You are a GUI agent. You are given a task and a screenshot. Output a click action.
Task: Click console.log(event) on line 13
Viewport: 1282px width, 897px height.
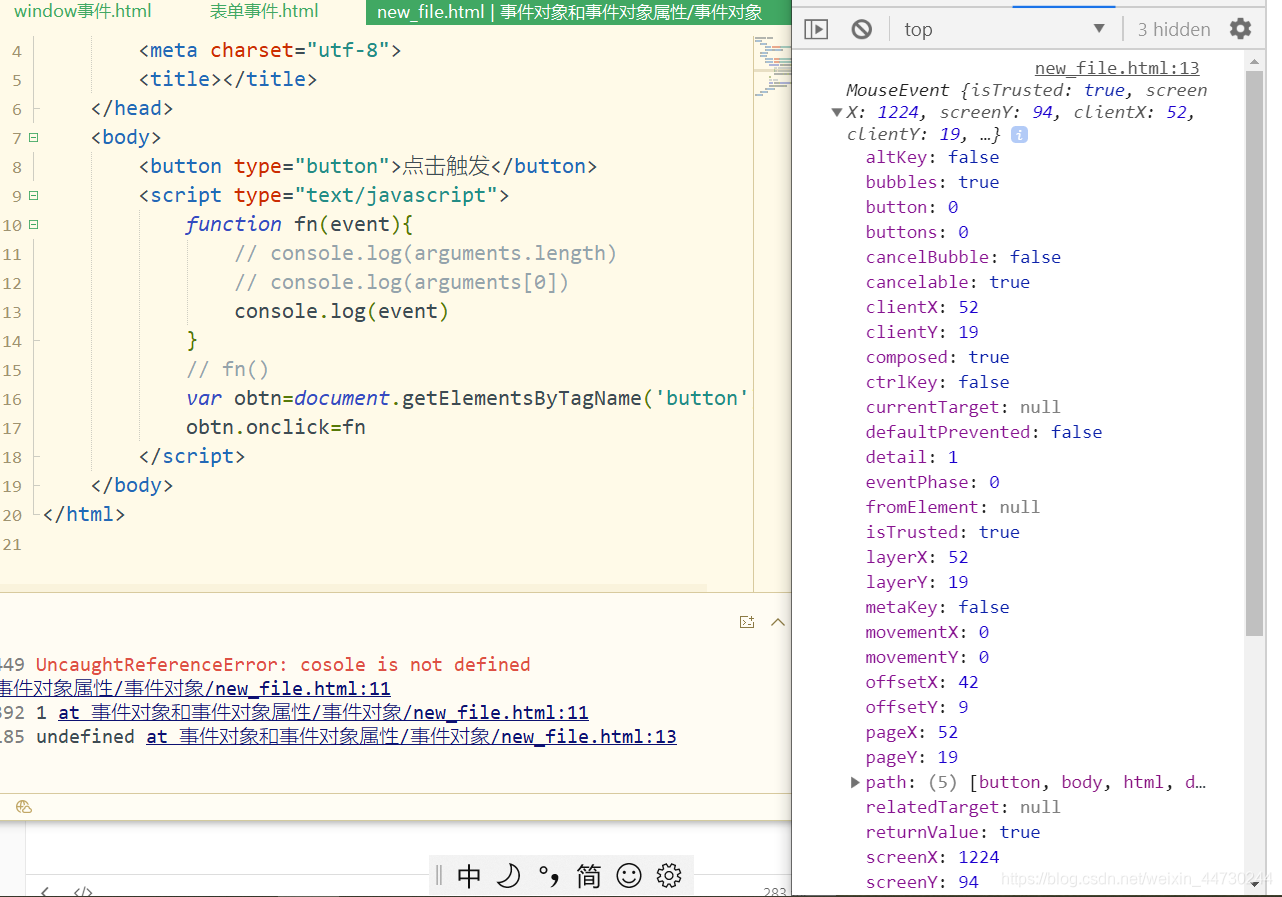pos(342,311)
